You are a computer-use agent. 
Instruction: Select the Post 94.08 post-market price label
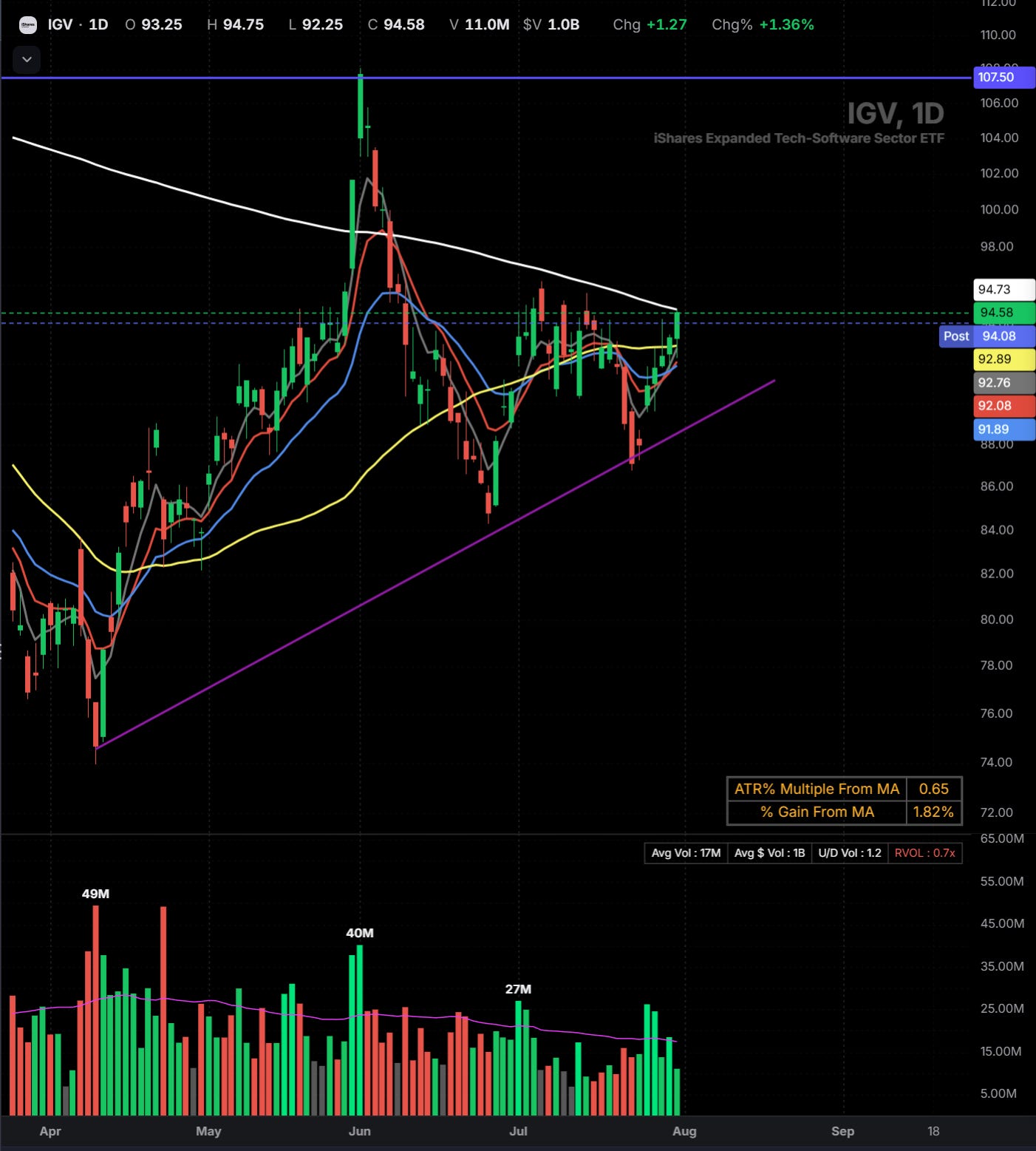tap(986, 336)
